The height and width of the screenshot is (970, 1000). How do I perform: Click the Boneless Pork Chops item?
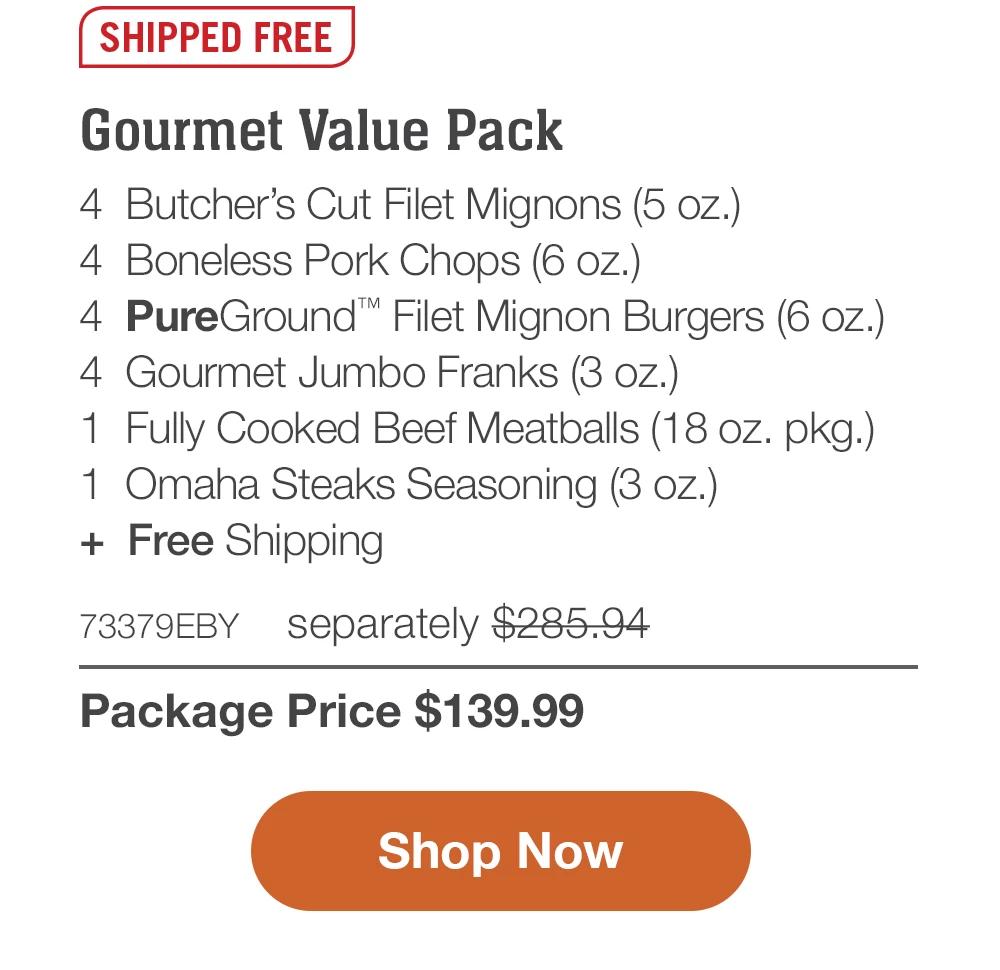click(x=383, y=260)
